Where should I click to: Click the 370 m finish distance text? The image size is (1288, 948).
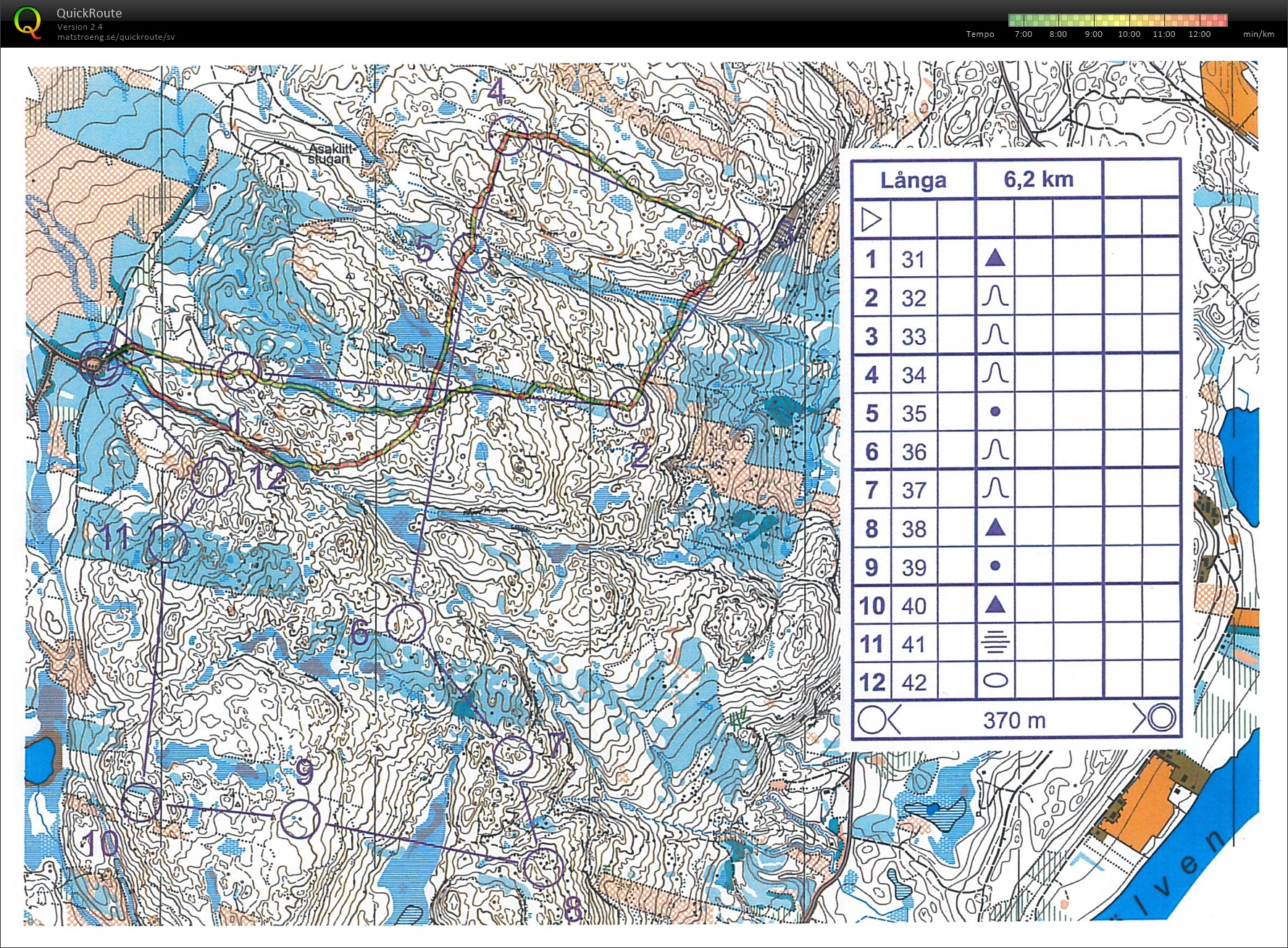pyautogui.click(x=1014, y=720)
